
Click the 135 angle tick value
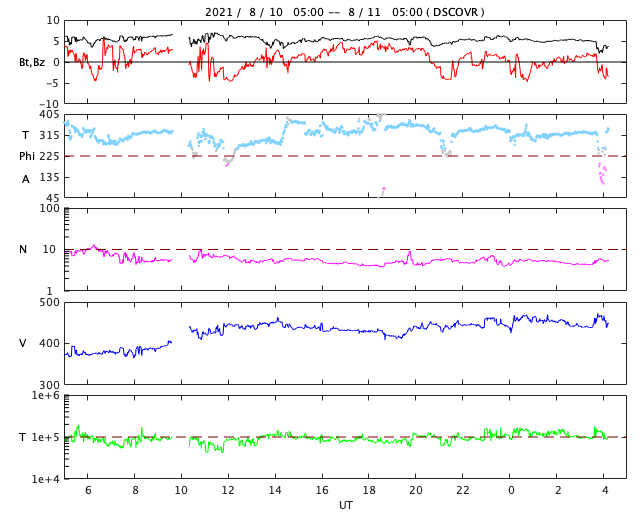pyautogui.click(x=50, y=177)
